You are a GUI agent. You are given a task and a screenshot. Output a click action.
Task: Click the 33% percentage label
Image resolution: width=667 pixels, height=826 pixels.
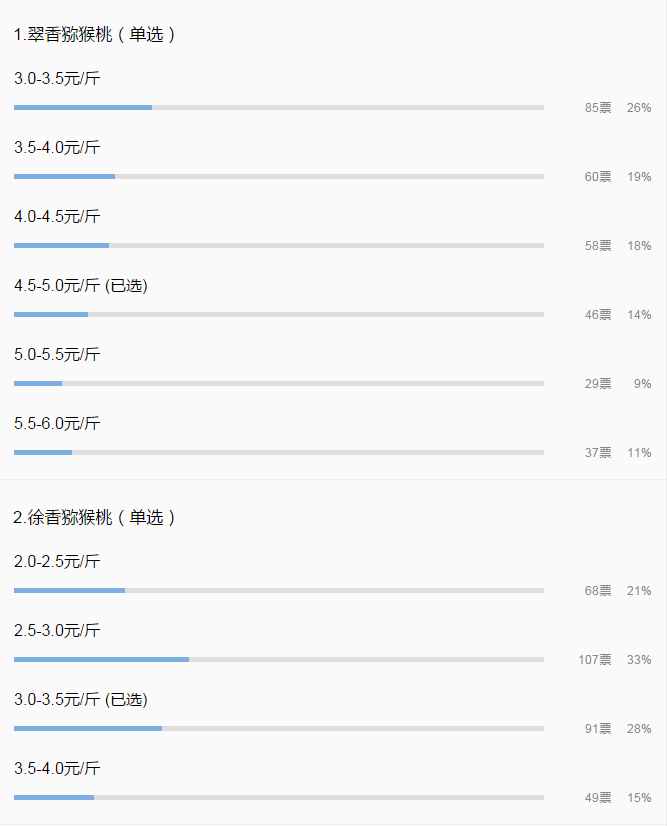click(639, 660)
